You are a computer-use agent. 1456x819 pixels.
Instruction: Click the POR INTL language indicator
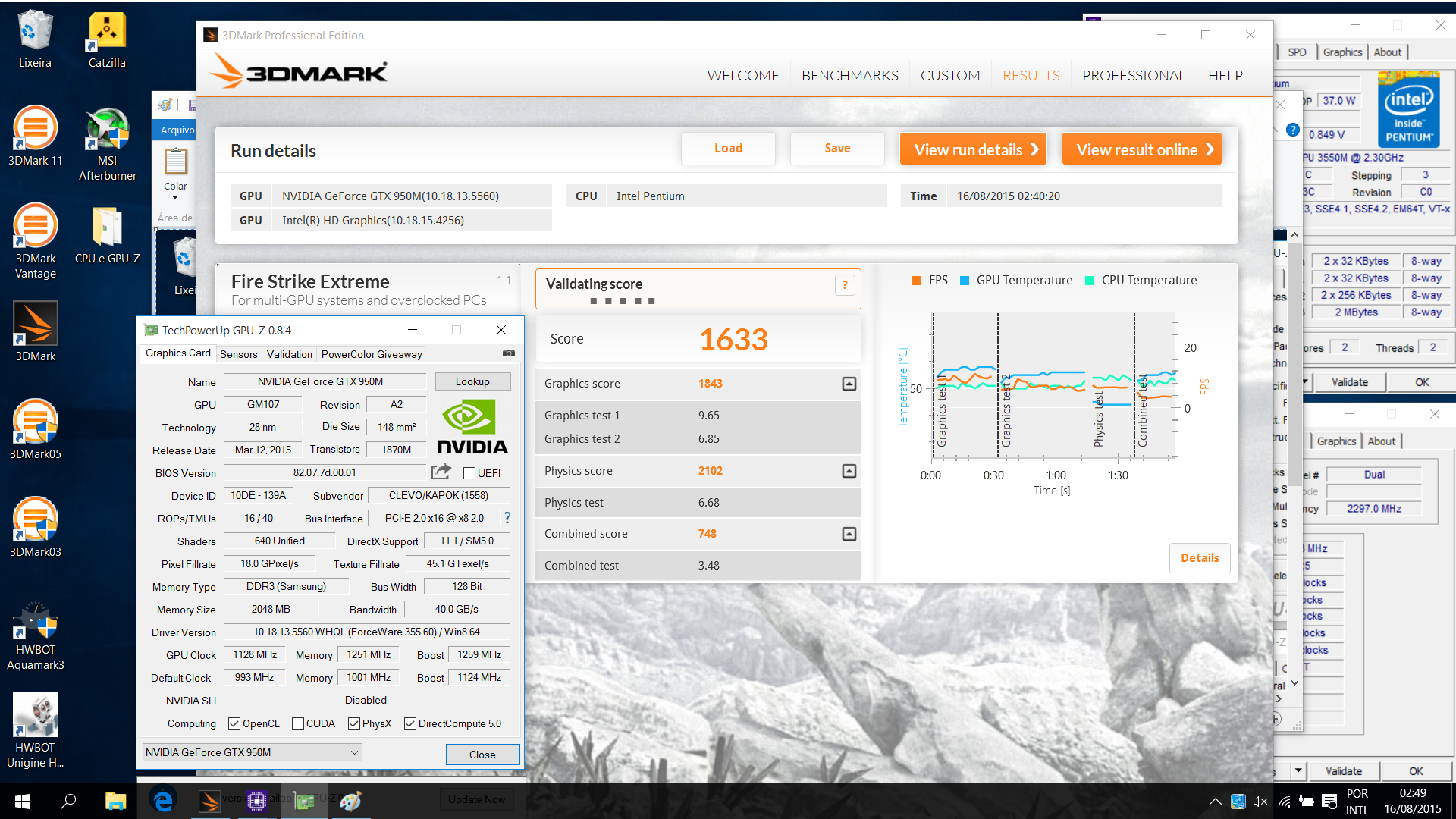tap(1357, 802)
